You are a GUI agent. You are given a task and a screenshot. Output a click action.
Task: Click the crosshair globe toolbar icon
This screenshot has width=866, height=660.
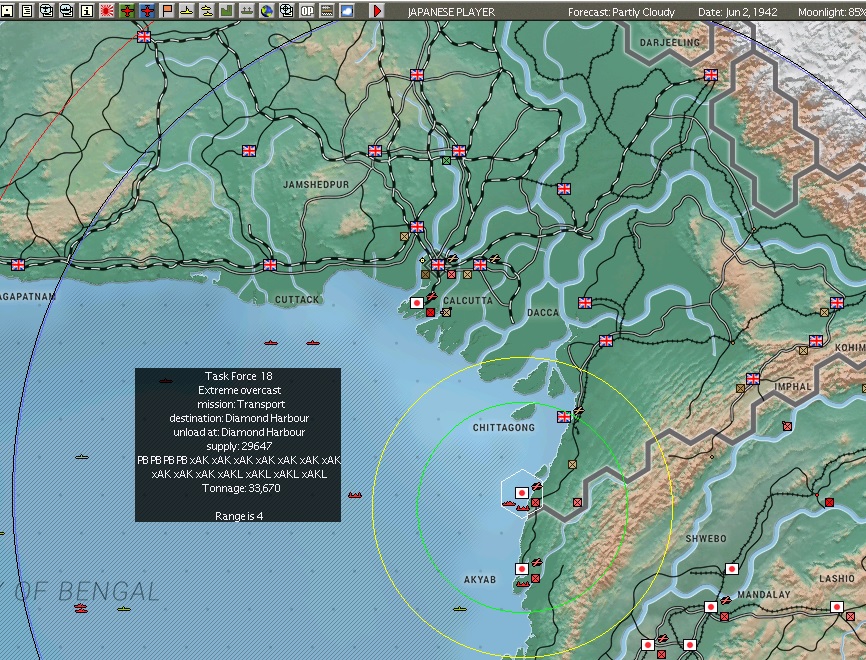coord(287,10)
